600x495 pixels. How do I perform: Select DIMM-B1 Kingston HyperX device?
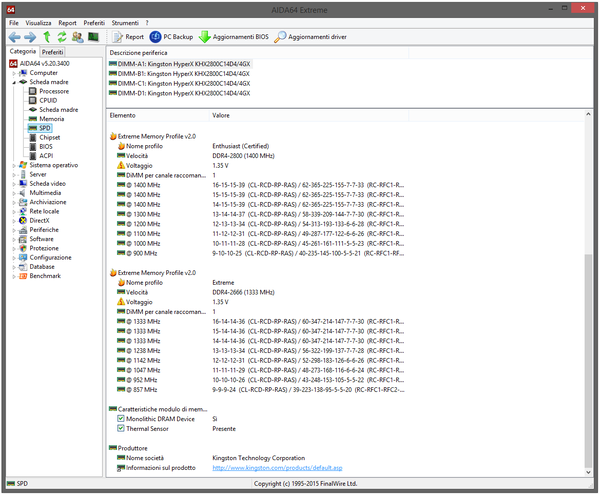coord(179,74)
